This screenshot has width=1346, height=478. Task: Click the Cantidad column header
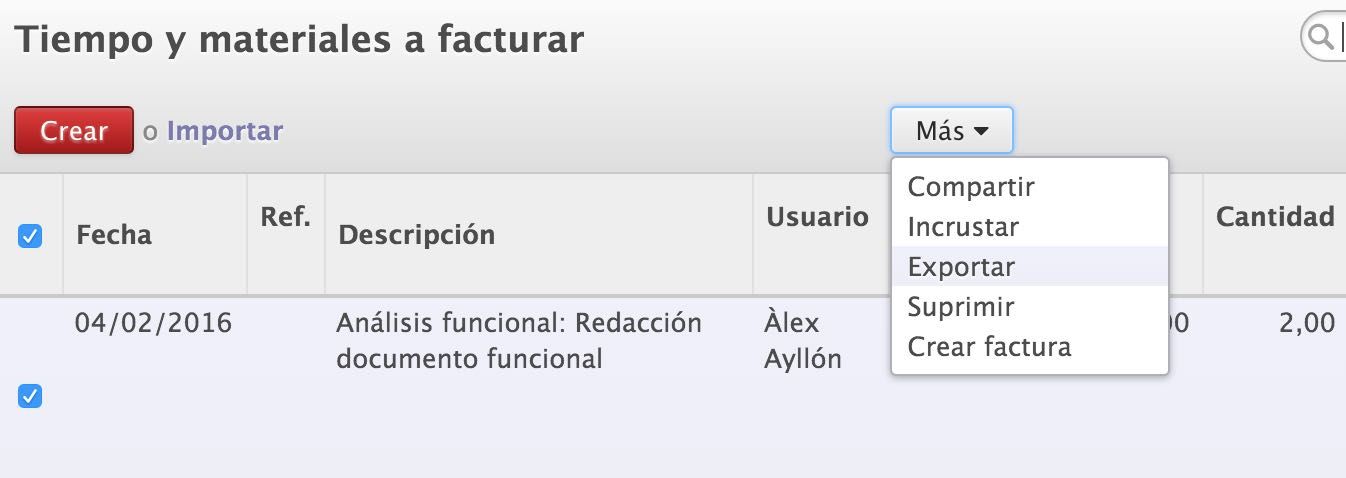[x=1275, y=217]
